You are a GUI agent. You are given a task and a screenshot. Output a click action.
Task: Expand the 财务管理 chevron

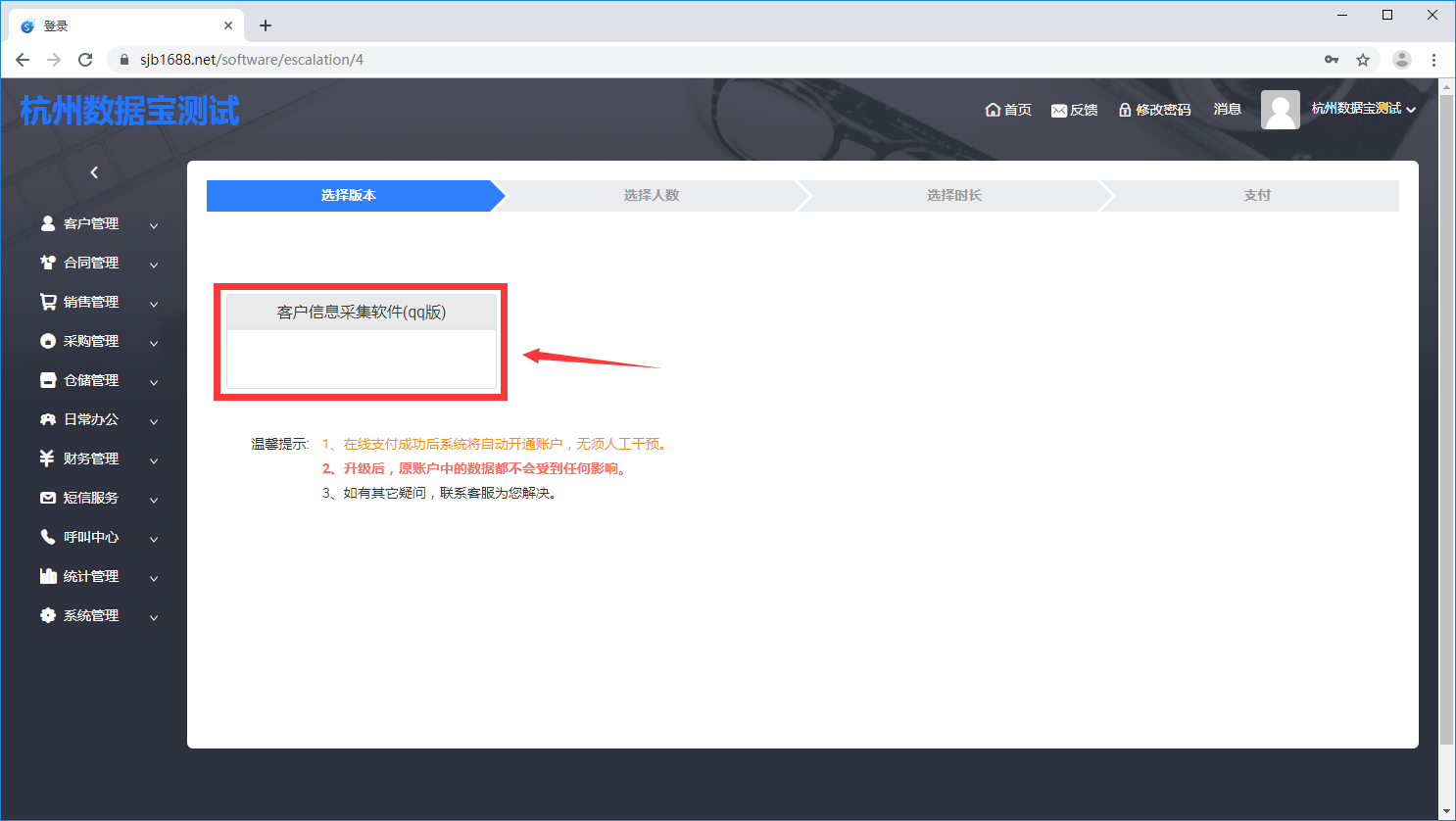154,460
